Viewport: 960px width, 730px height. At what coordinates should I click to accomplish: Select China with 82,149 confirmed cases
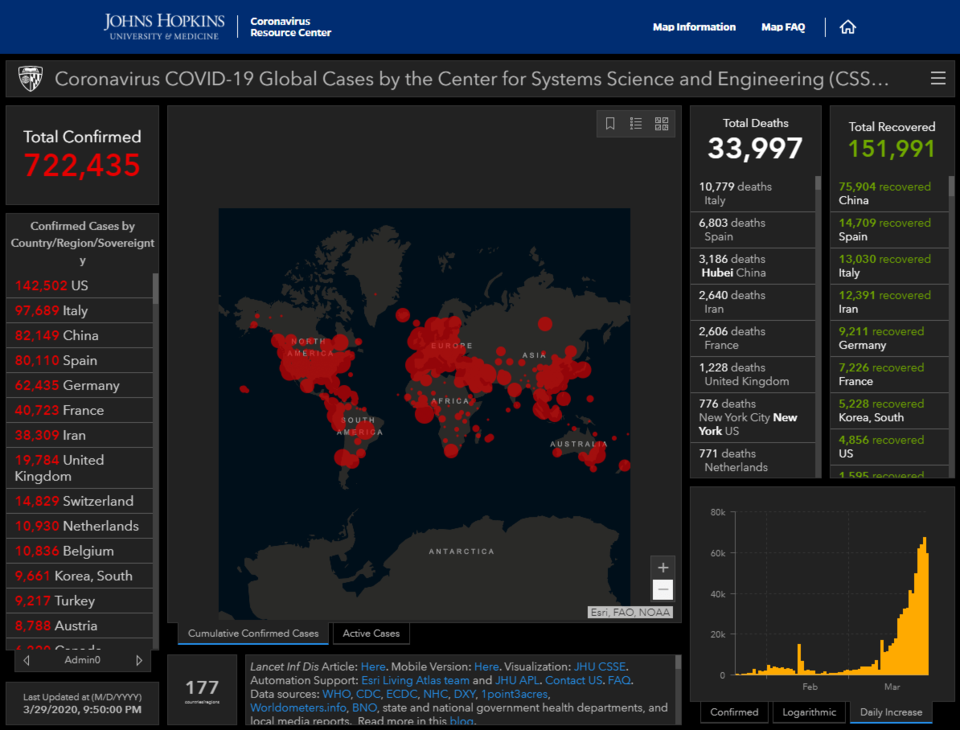pos(80,336)
